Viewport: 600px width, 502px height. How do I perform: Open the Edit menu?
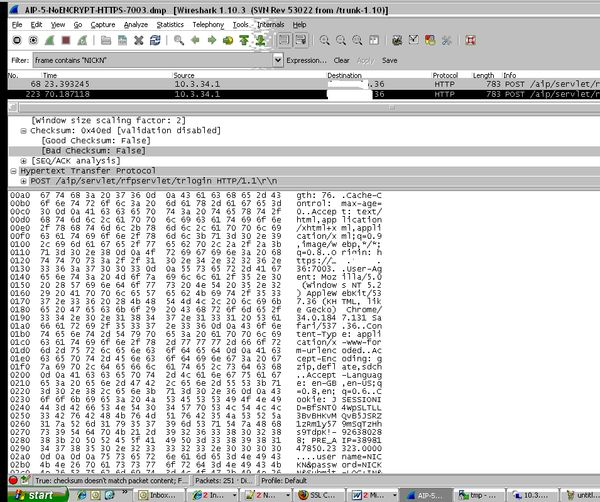pos(36,24)
